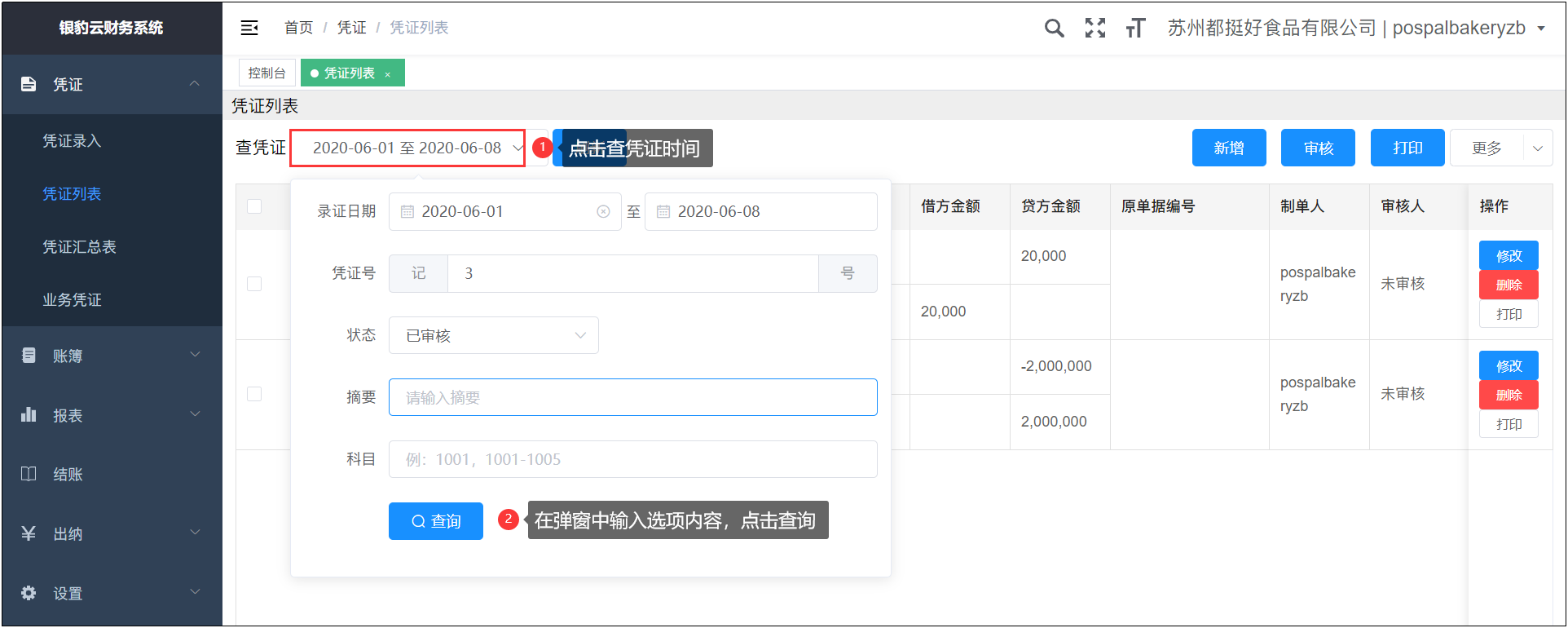Screen dimensions: 1568x628
Task: Click the 设置 gear icon in sidebar
Action: pyautogui.click(x=29, y=593)
